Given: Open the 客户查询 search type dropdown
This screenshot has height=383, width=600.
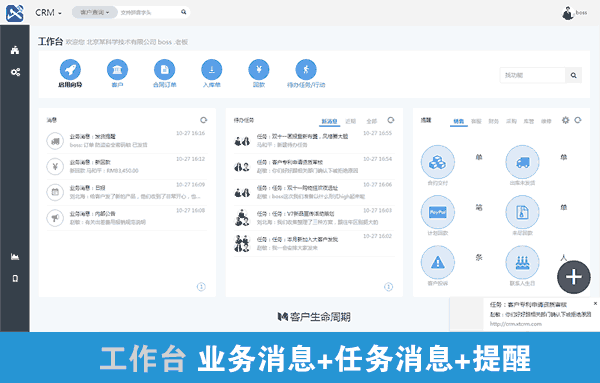Looking at the screenshot, I should [95, 12].
